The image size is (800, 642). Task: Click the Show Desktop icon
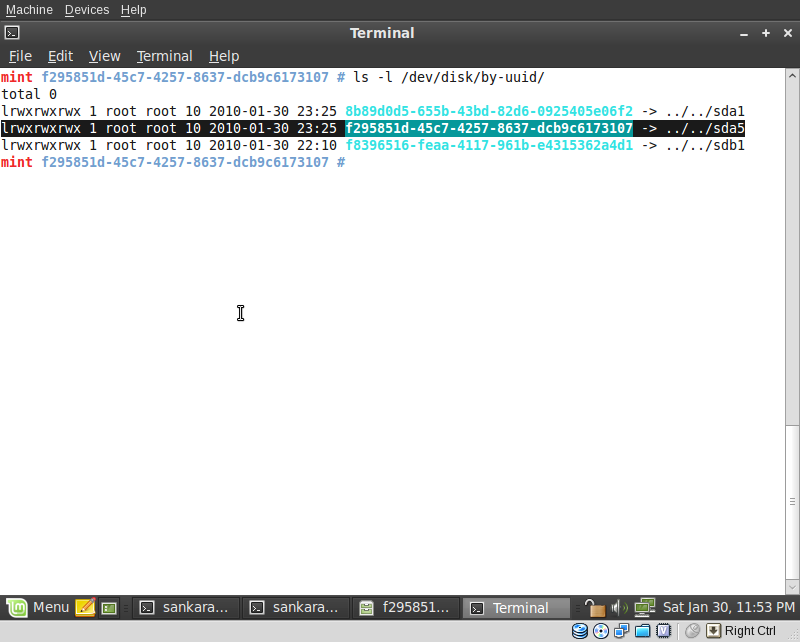click(108, 607)
